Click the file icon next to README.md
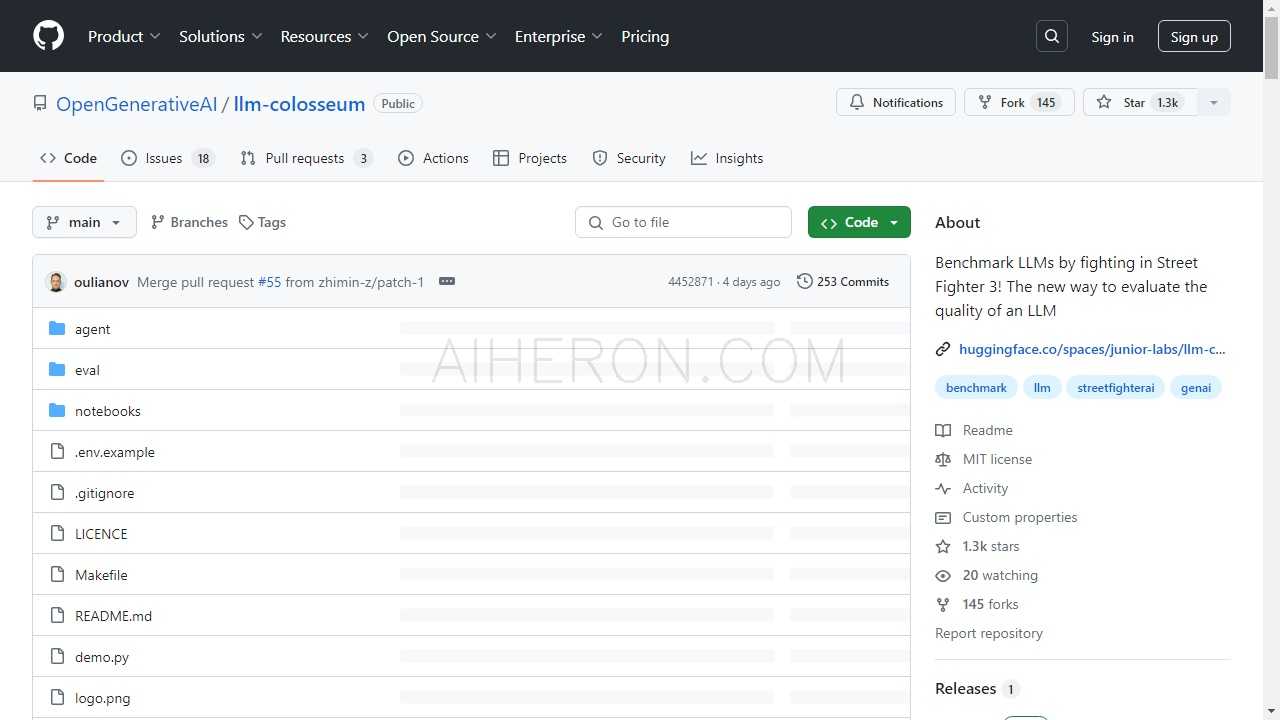Image resolution: width=1280 pixels, height=720 pixels. click(x=57, y=616)
